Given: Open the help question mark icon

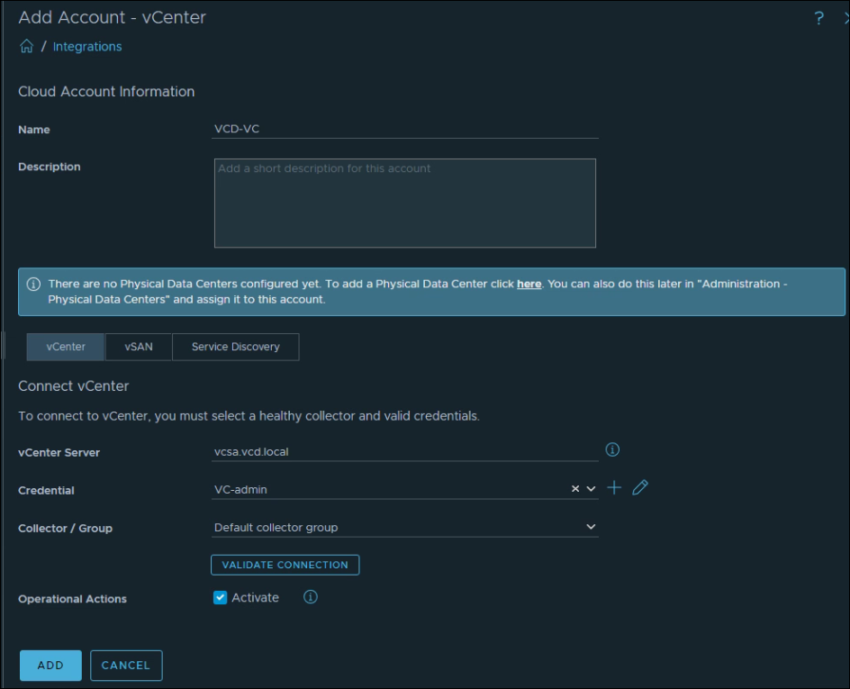Looking at the screenshot, I should (818, 18).
